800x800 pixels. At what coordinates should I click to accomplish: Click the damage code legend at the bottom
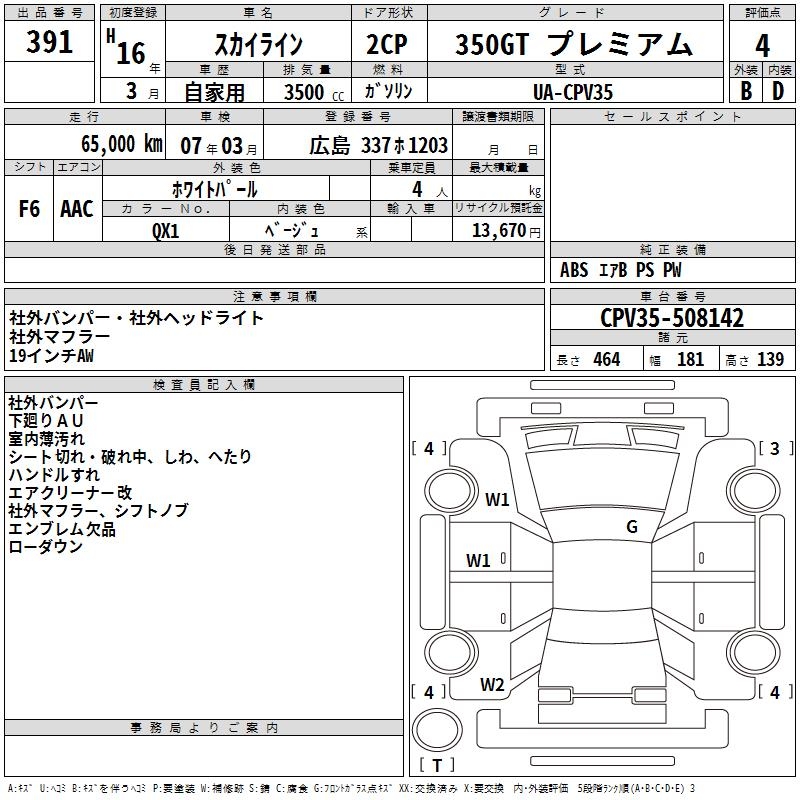(x=352, y=788)
